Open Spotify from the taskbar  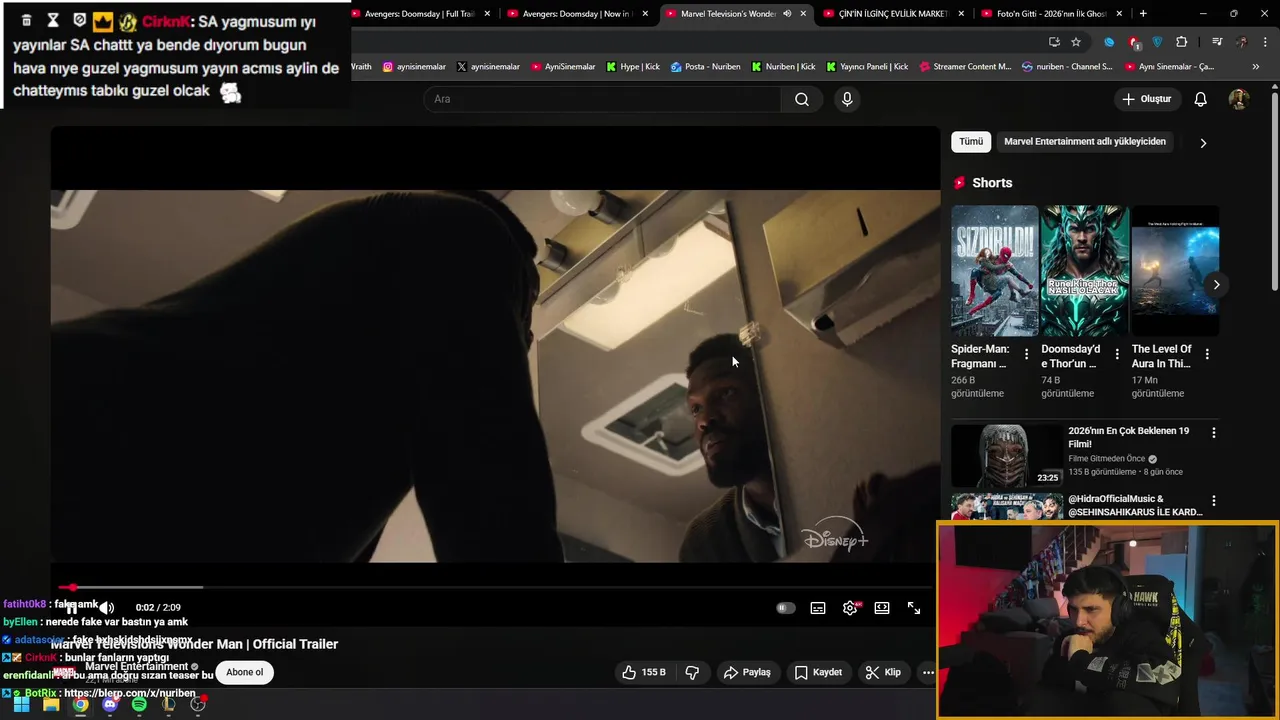click(x=139, y=704)
